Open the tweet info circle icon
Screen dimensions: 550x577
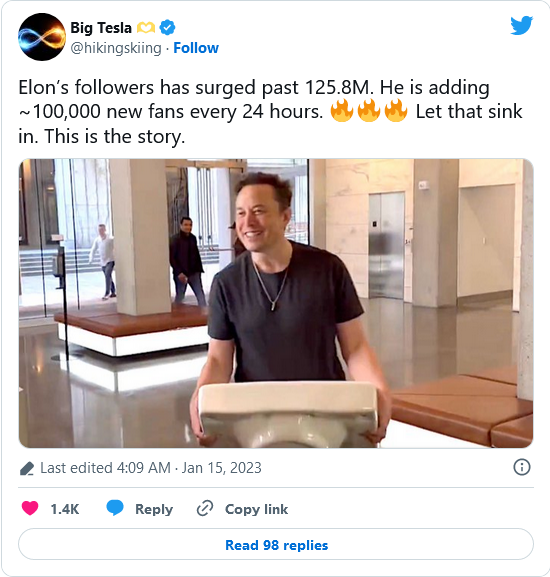coord(522,467)
